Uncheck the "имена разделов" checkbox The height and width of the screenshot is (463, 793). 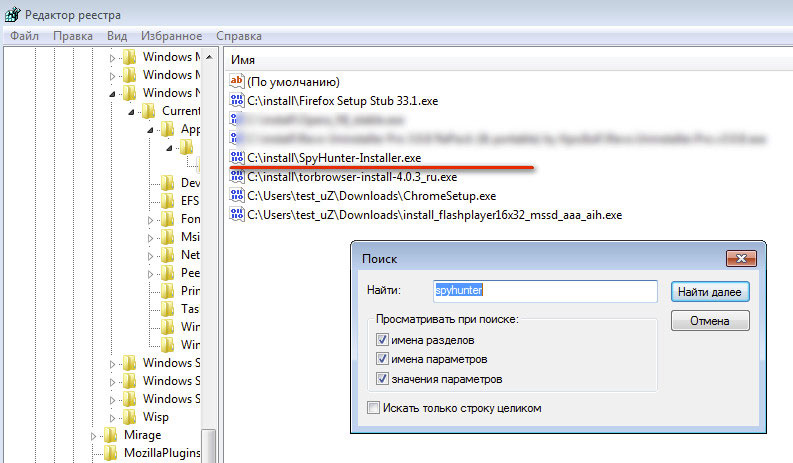tap(382, 341)
